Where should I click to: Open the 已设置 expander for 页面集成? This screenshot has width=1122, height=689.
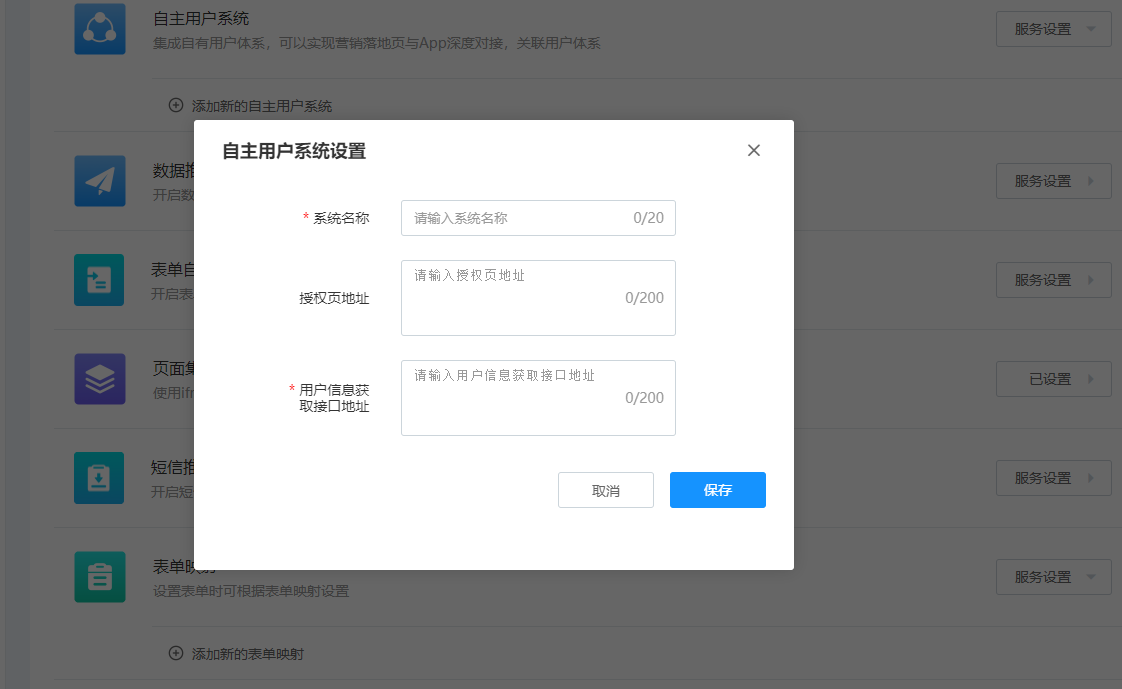[x=1053, y=379]
